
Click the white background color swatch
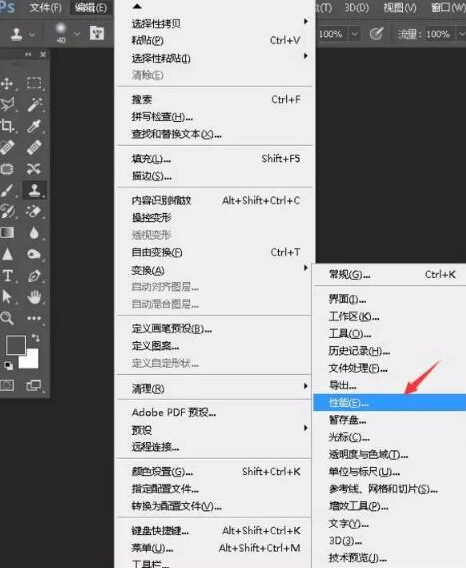click(31, 360)
